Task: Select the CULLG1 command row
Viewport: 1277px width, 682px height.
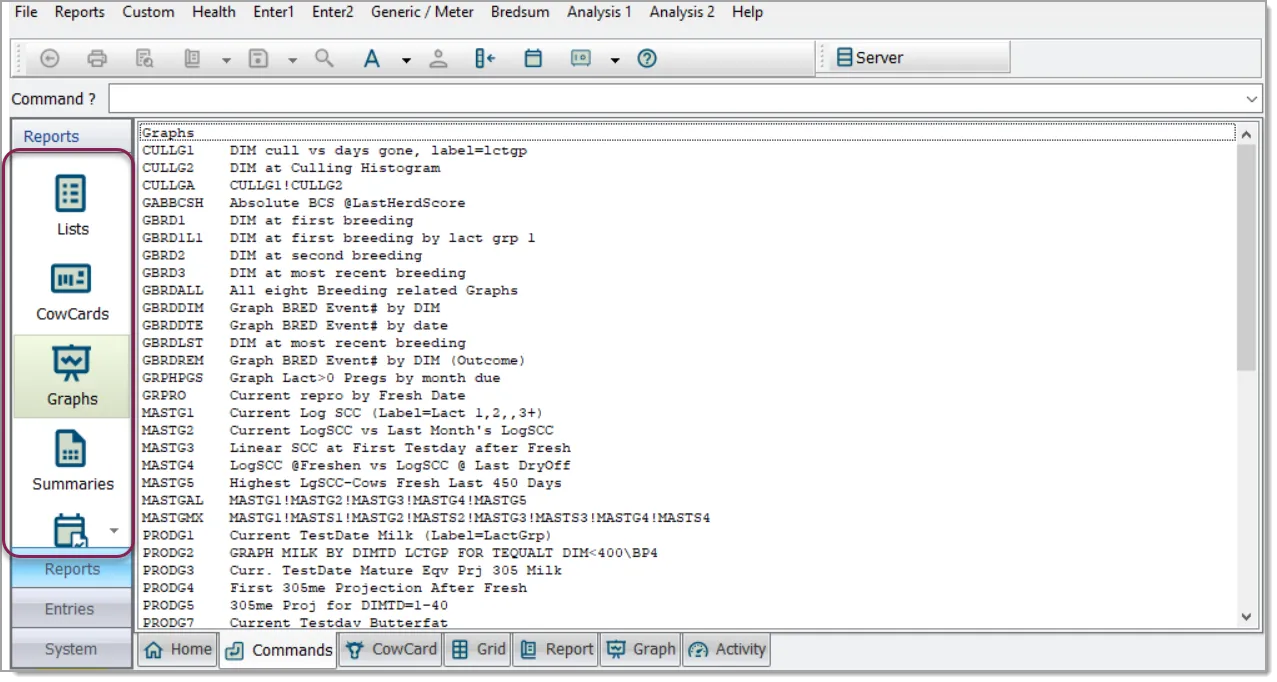Action: tap(688, 150)
